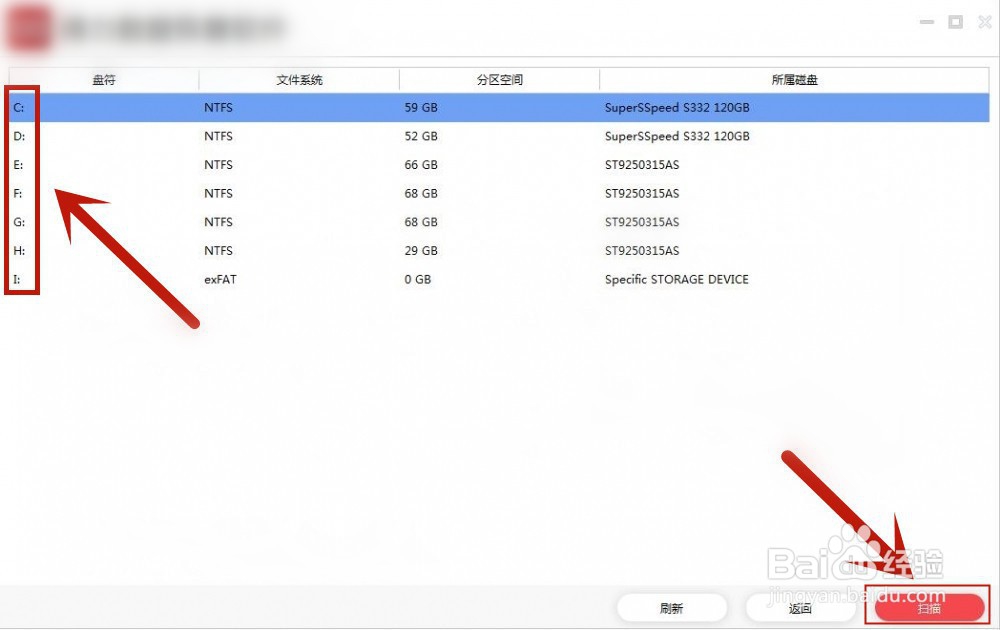1000x630 pixels.
Task: Click ST9250315AS in the H: row
Action: pos(642,251)
